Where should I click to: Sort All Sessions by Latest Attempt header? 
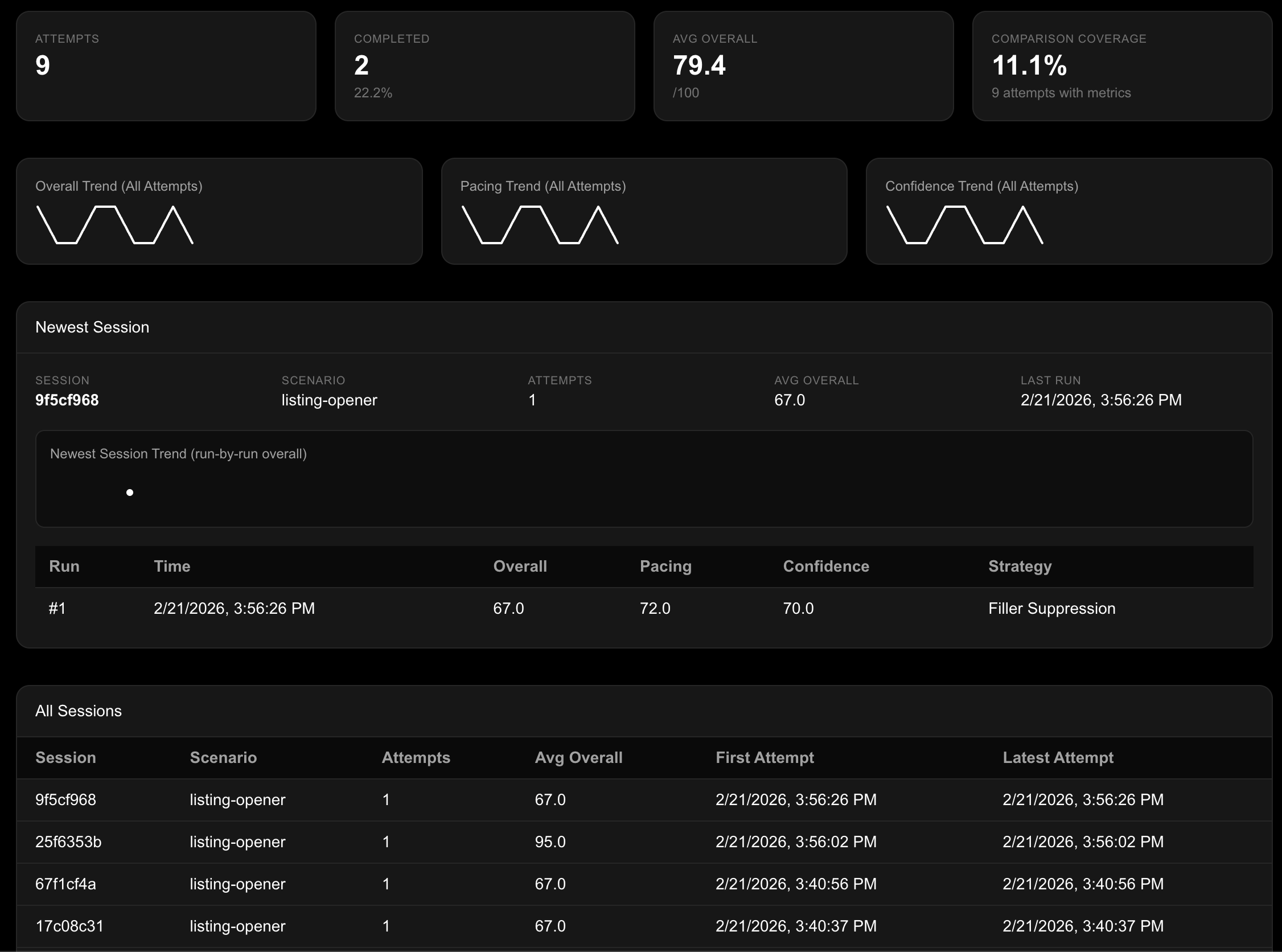(1058, 758)
